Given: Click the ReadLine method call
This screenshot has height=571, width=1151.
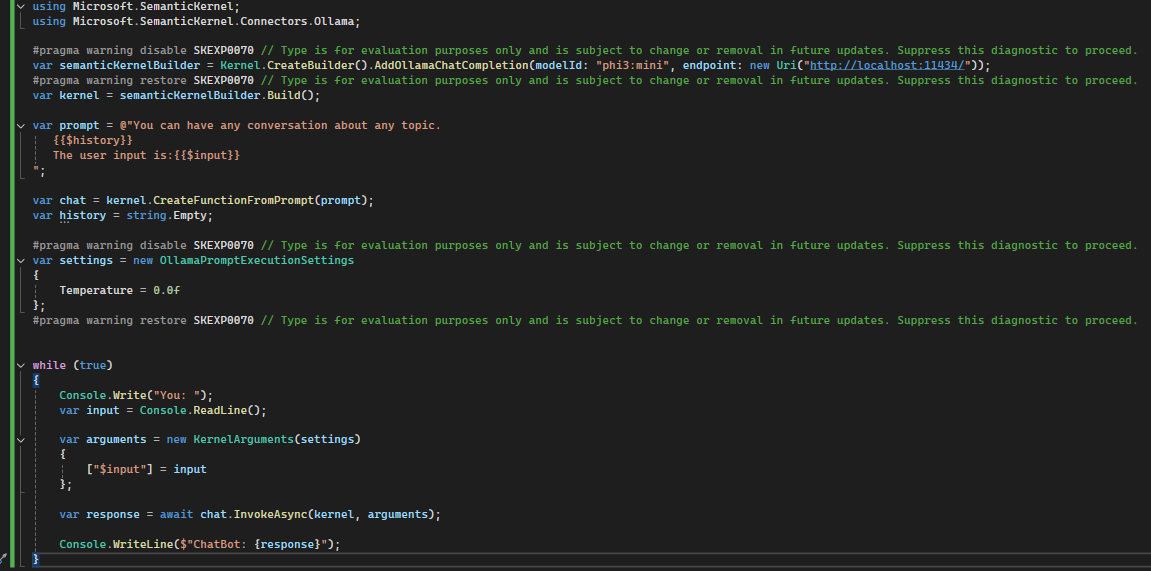Looking at the screenshot, I should tap(220, 410).
